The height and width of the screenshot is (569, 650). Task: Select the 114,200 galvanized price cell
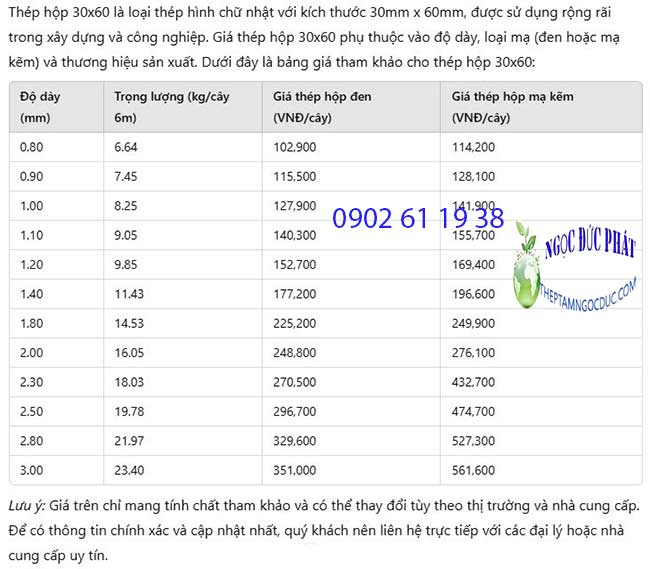pyautogui.click(x=473, y=147)
